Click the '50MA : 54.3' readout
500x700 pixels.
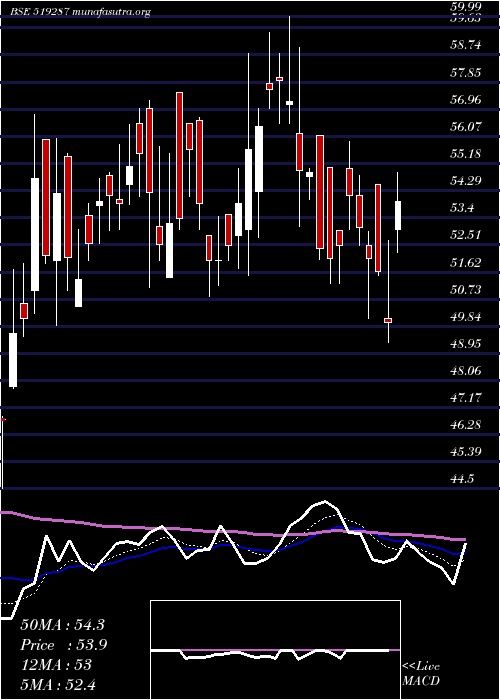[x=62, y=625]
